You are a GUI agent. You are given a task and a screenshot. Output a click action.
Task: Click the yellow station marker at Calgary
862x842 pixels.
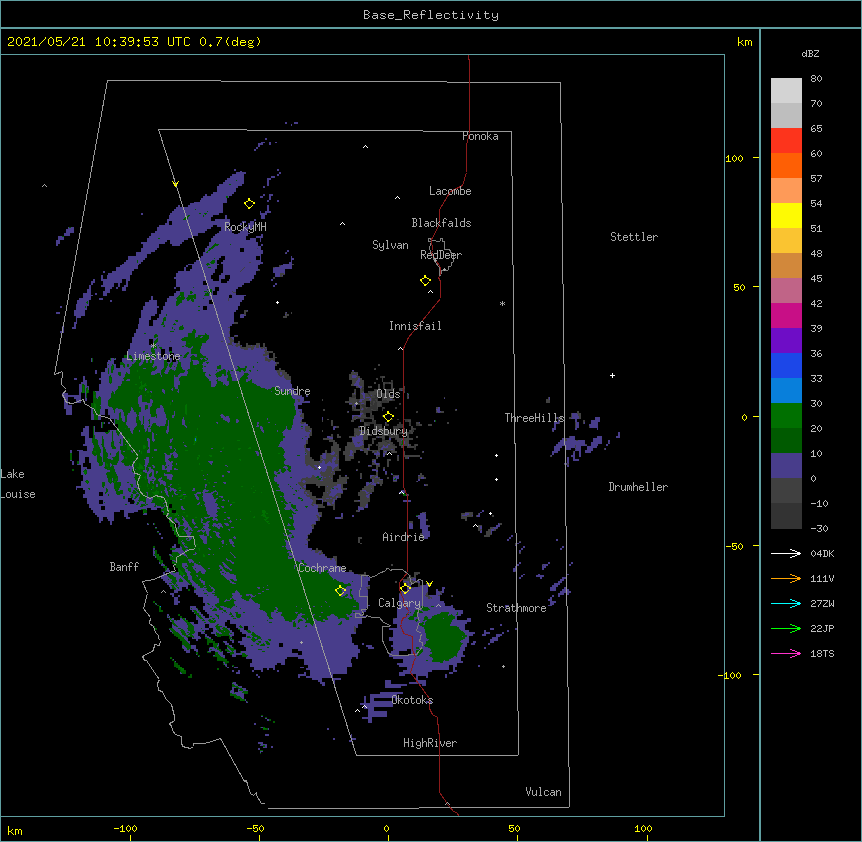[x=405, y=588]
